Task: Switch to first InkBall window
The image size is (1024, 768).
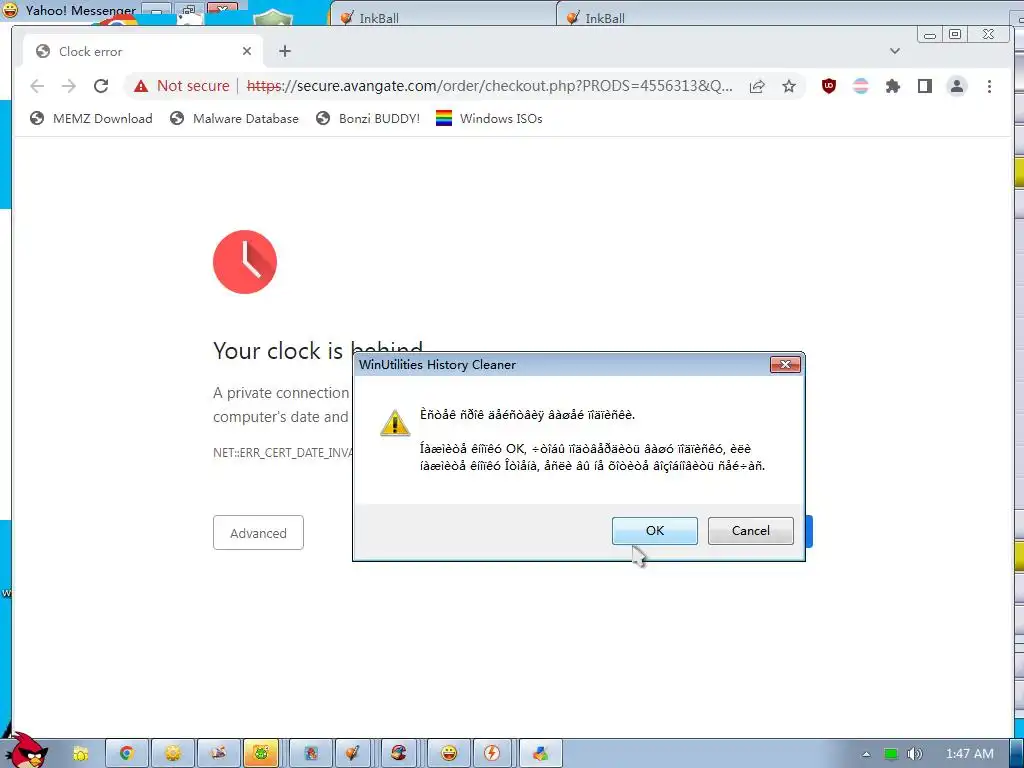Action: coord(443,16)
